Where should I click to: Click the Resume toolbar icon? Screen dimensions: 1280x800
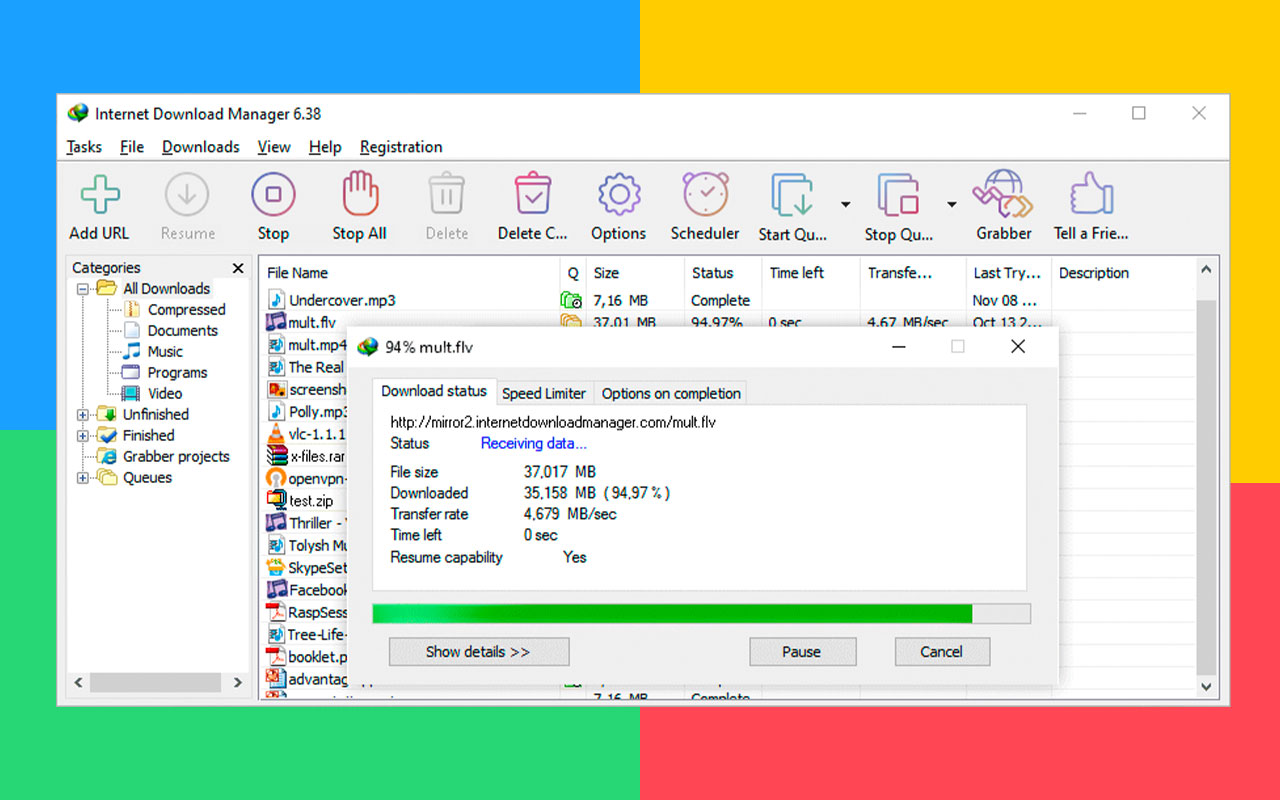coord(187,194)
